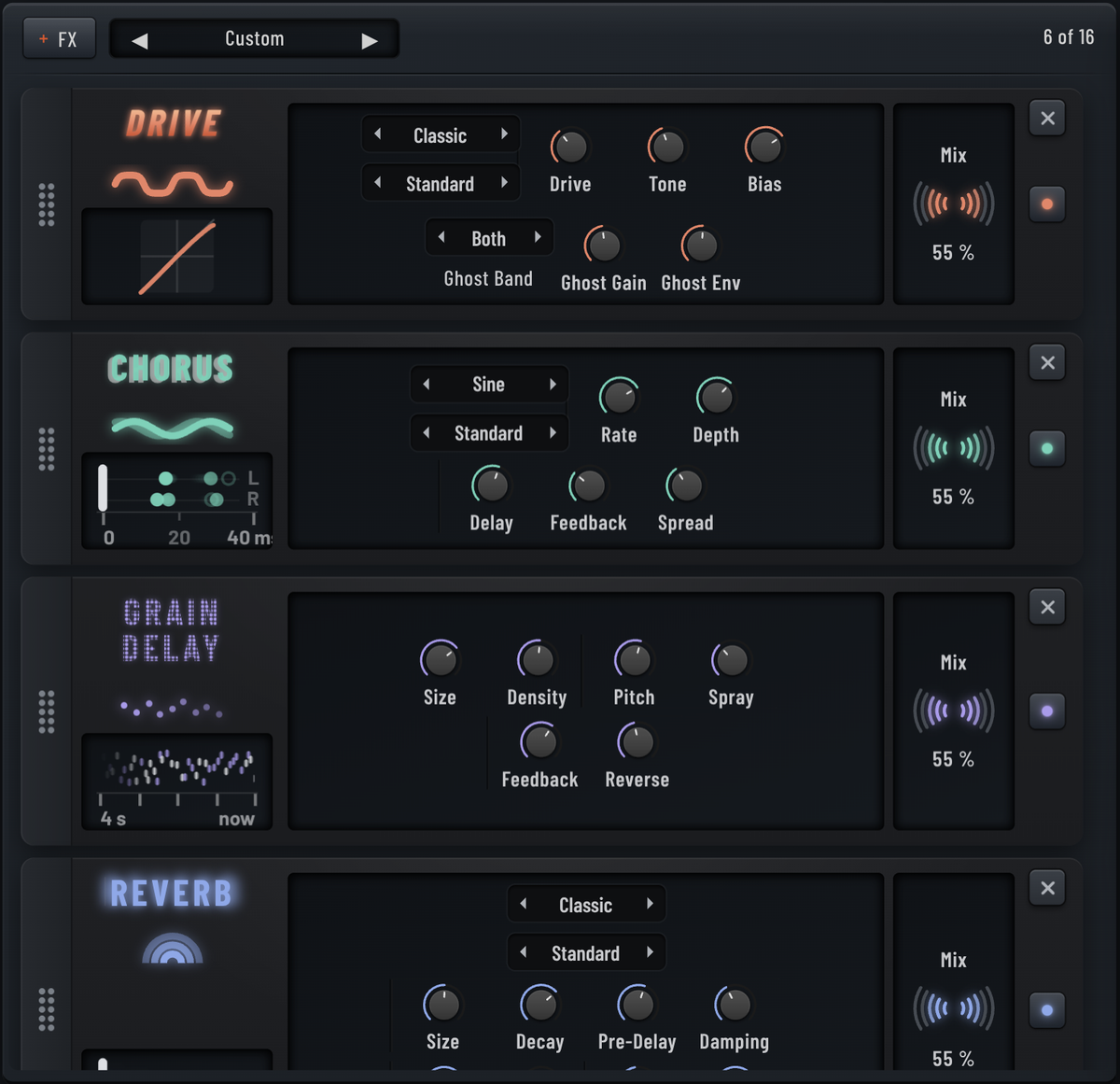Click the Chorus Depth knob
The image size is (1120, 1084).
[716, 397]
